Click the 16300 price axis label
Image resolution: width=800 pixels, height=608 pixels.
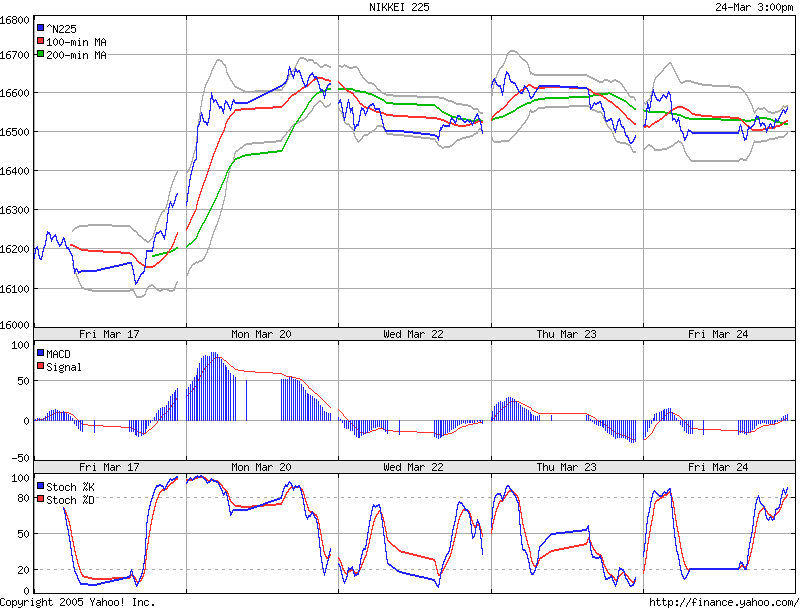click(x=15, y=210)
